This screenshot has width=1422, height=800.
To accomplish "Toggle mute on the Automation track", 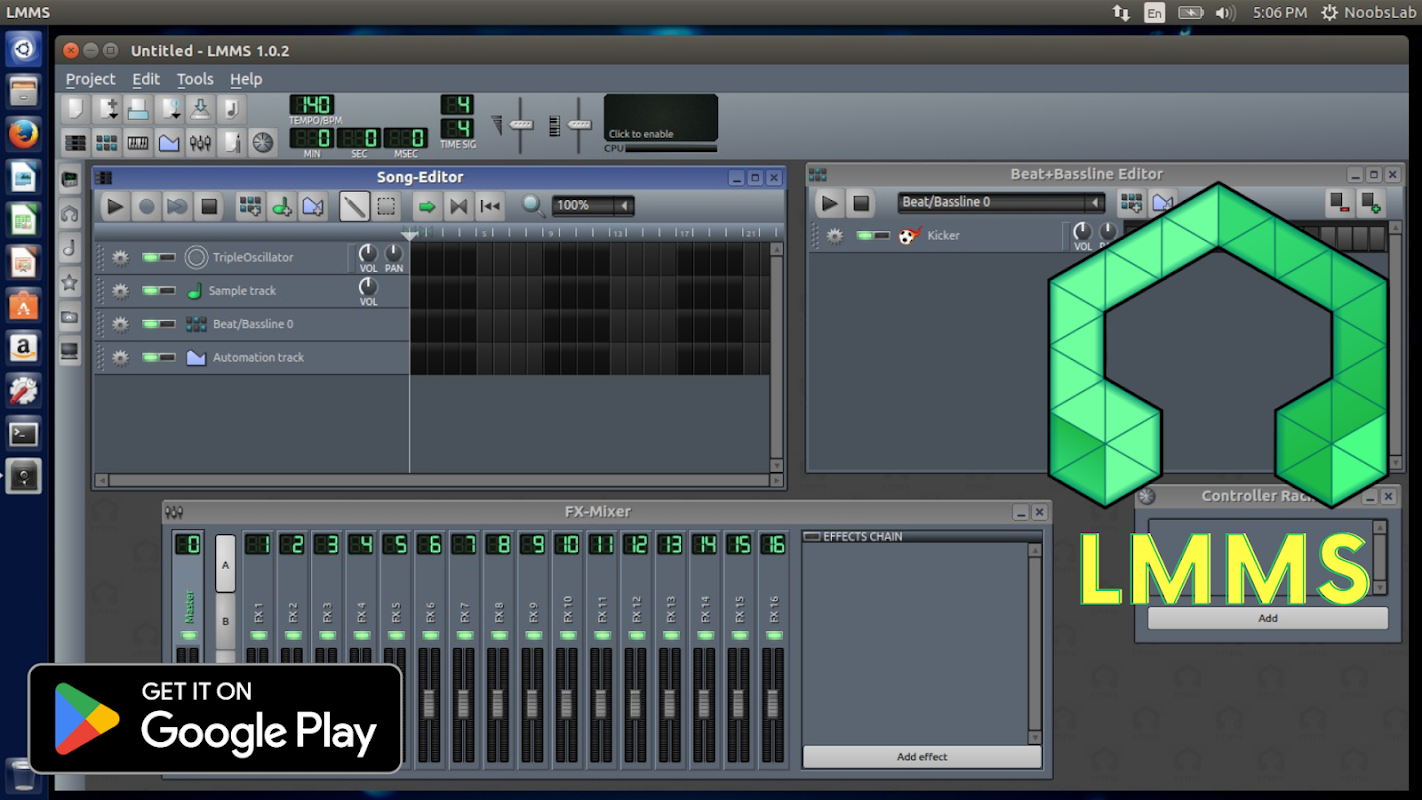I will tap(152, 357).
